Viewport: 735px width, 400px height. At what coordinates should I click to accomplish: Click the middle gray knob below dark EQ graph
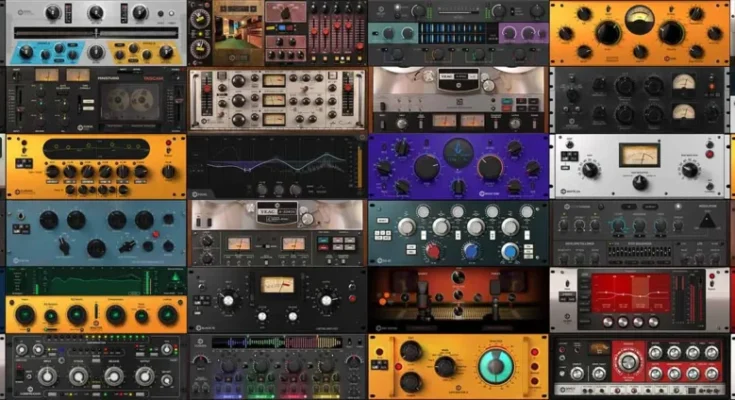click(278, 190)
